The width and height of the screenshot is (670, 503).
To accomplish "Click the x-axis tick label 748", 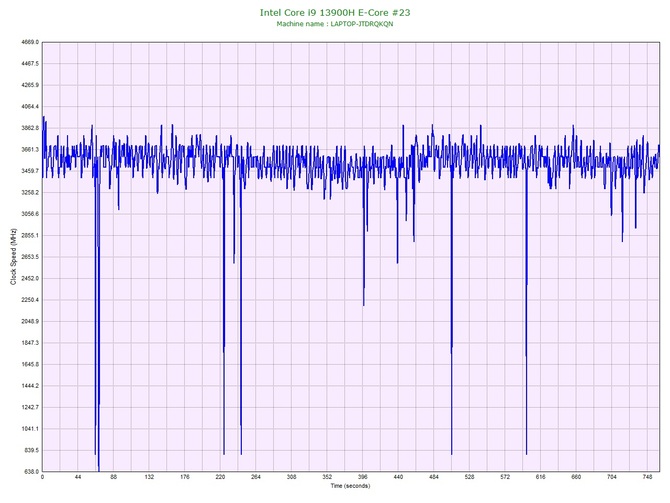I will (647, 477).
